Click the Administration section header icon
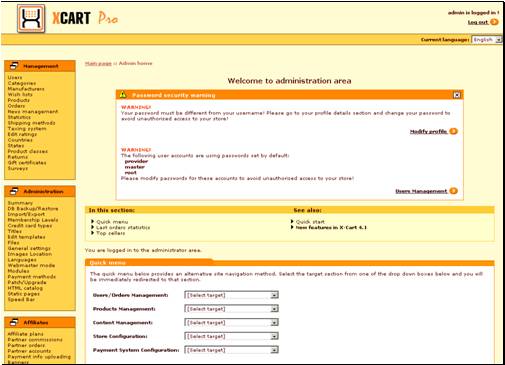Screen dimensions: 505x365 [14, 191]
